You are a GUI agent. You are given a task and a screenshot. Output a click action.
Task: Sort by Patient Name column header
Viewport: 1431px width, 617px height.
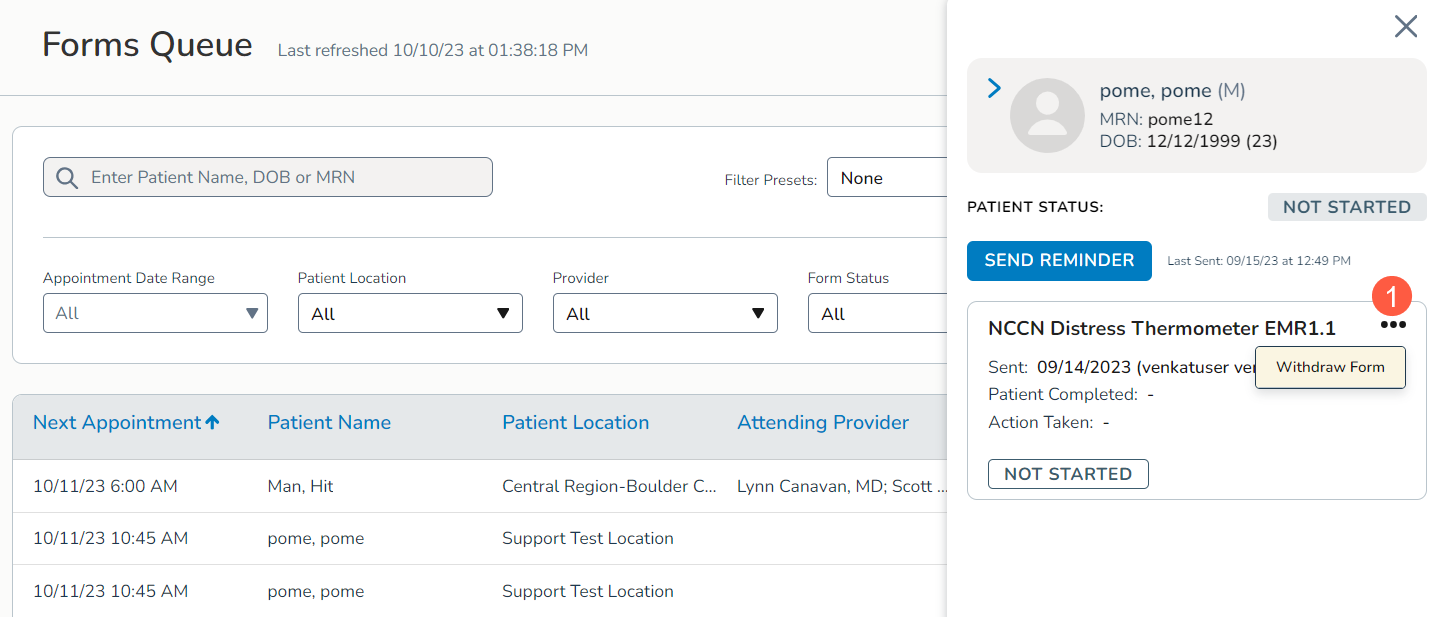coord(329,423)
